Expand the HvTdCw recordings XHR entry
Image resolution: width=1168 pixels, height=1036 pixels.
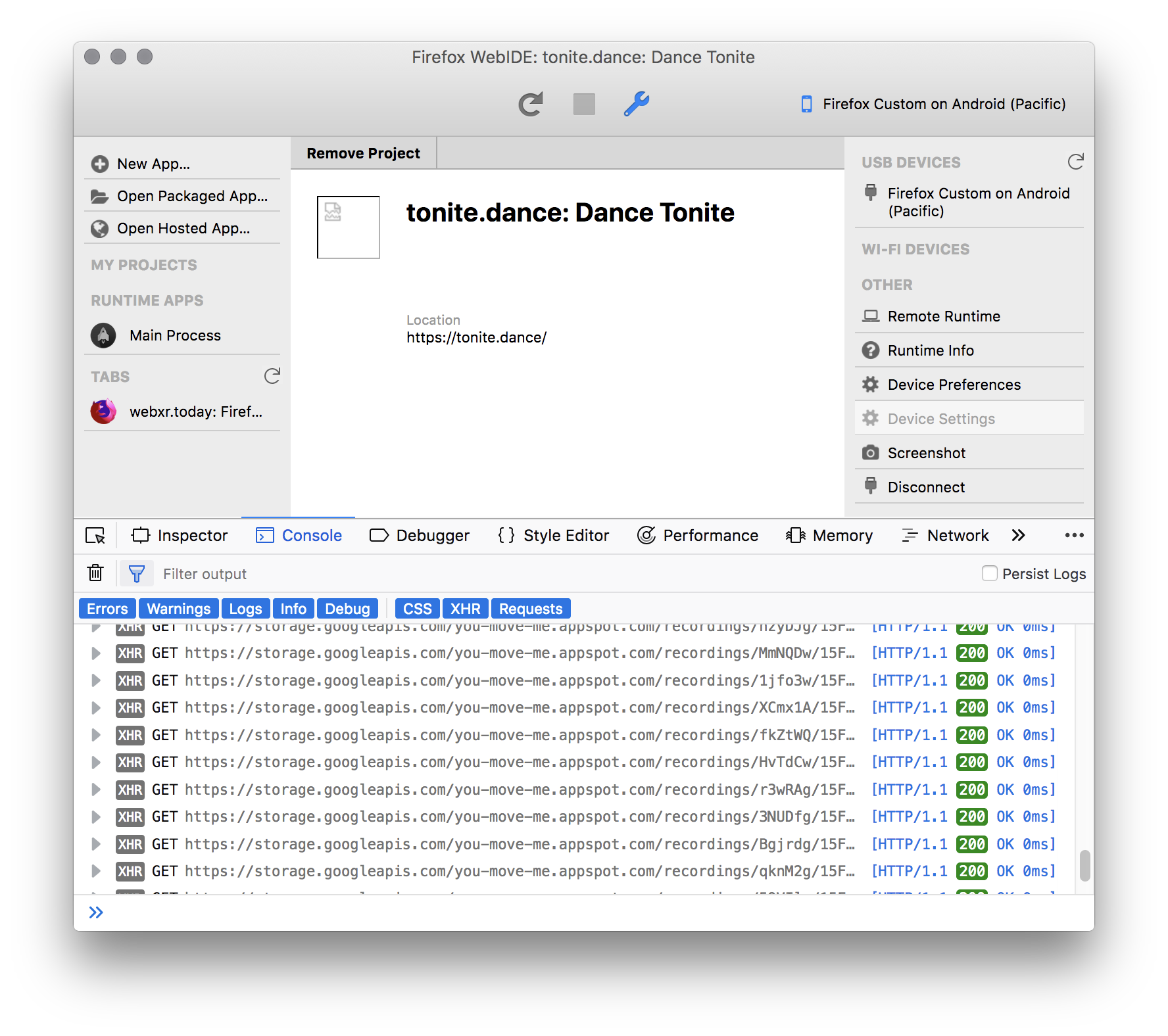tap(96, 762)
